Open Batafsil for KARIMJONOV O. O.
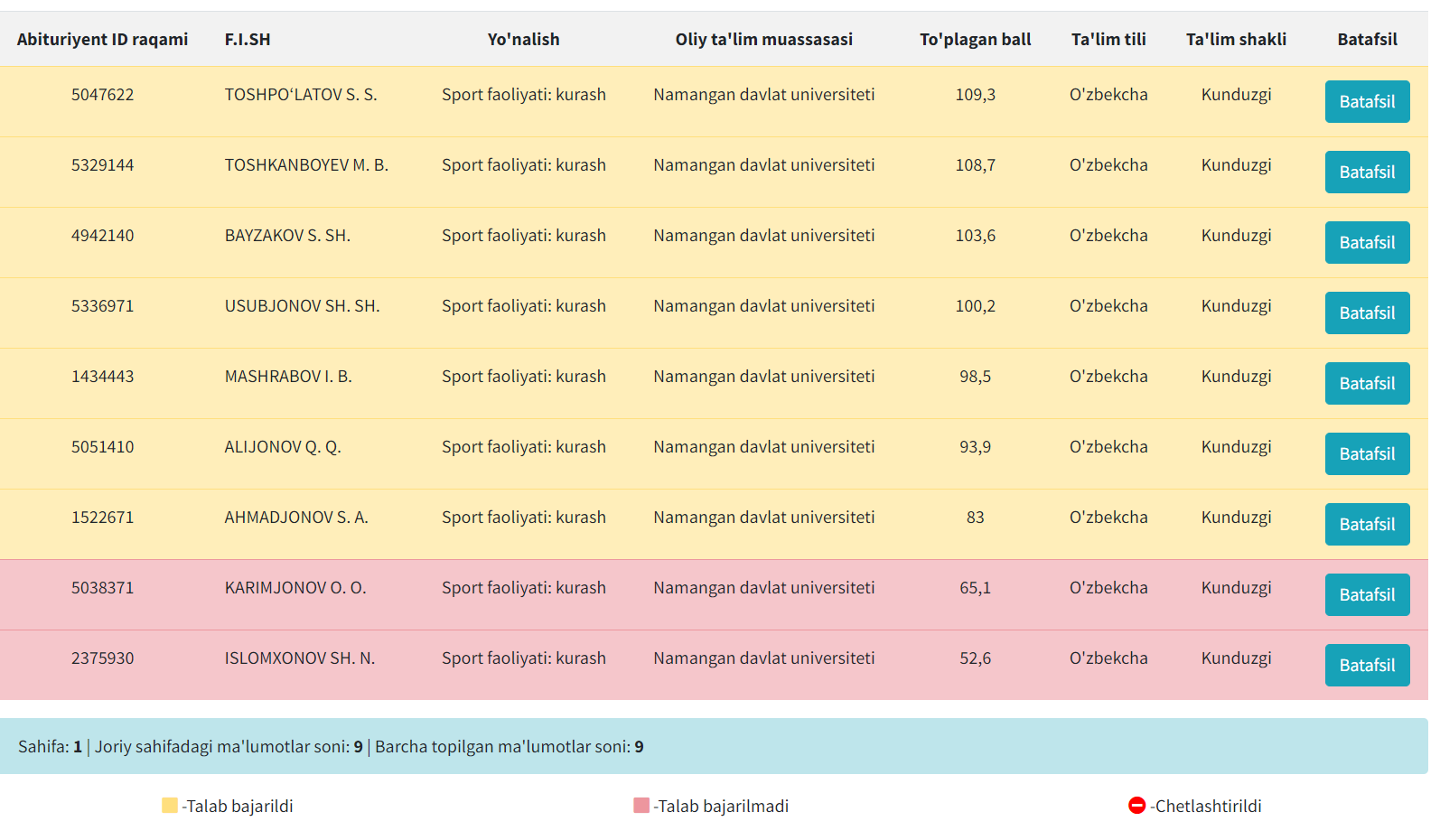Screen dimensions: 1440x840 coord(1367,595)
